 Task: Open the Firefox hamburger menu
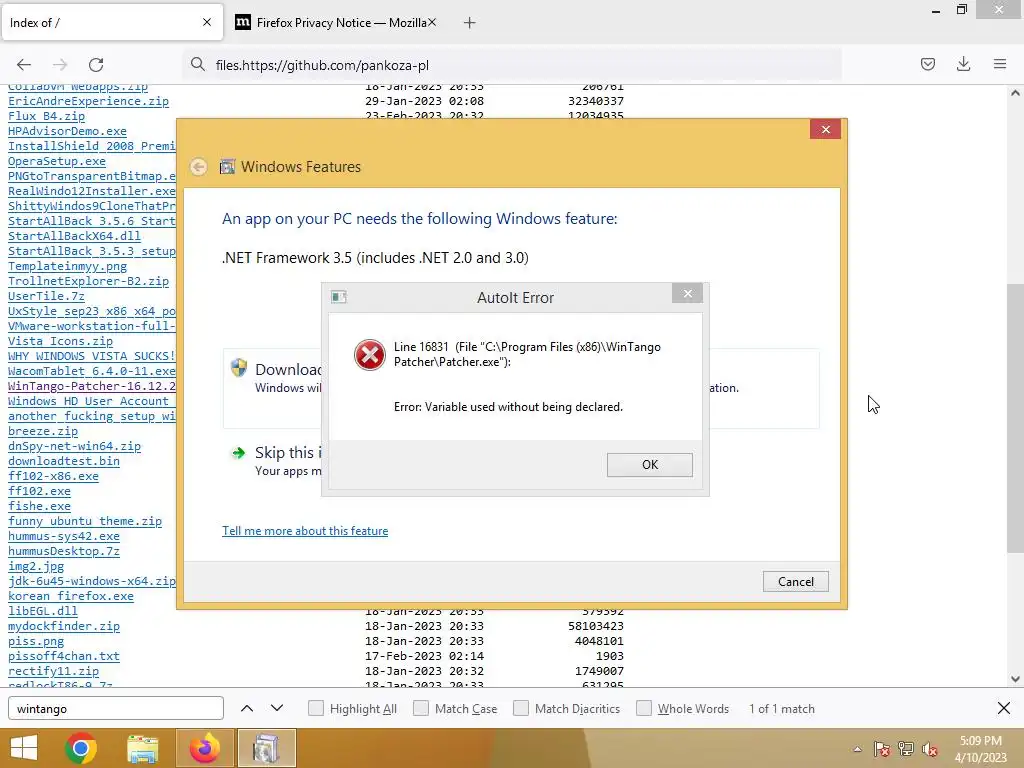[999, 64]
